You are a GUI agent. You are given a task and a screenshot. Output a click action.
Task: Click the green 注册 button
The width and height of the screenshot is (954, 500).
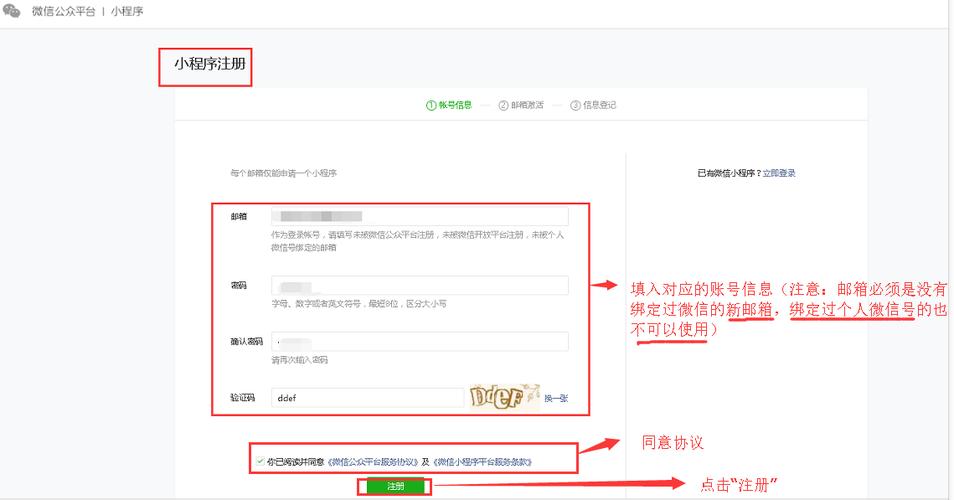click(x=395, y=486)
